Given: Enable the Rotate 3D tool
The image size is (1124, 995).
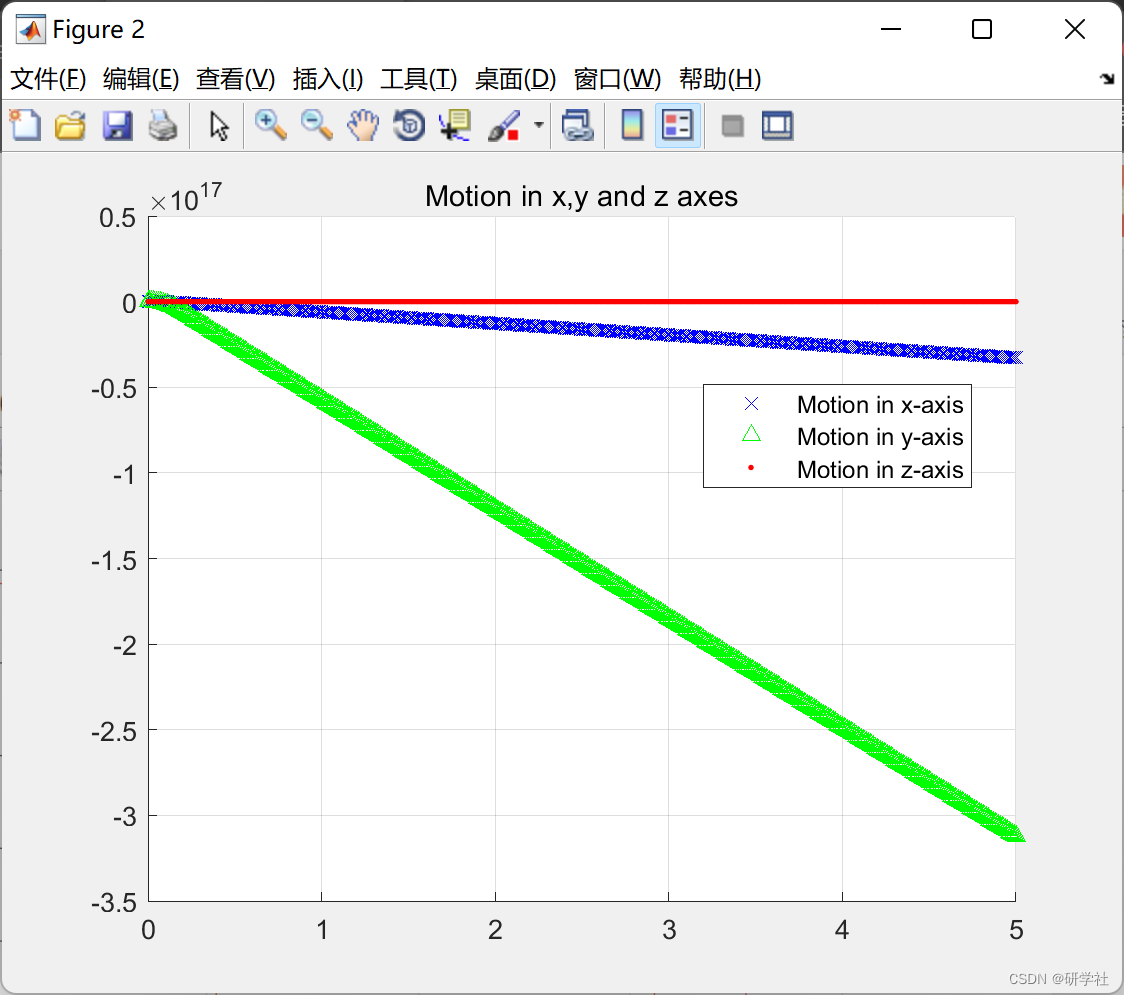Looking at the screenshot, I should (x=409, y=125).
